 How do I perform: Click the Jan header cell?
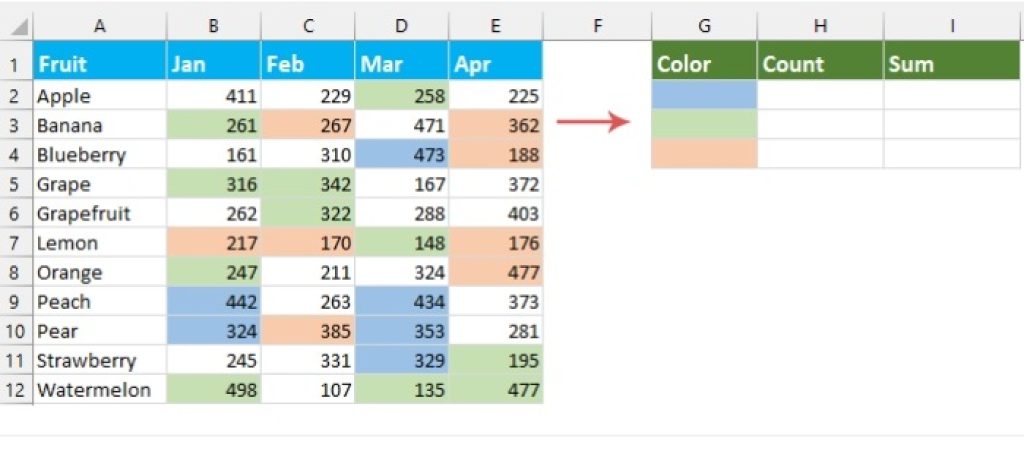pyautogui.click(x=214, y=64)
